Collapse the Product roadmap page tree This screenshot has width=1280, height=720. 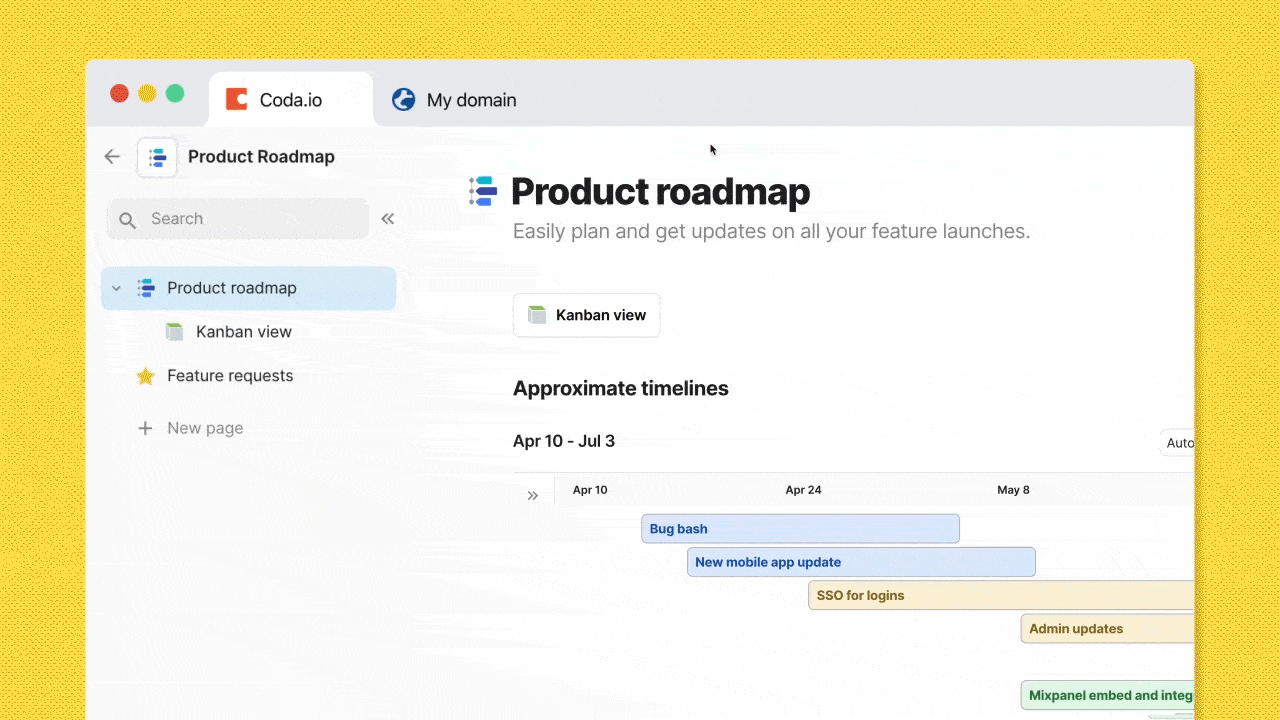pos(116,288)
